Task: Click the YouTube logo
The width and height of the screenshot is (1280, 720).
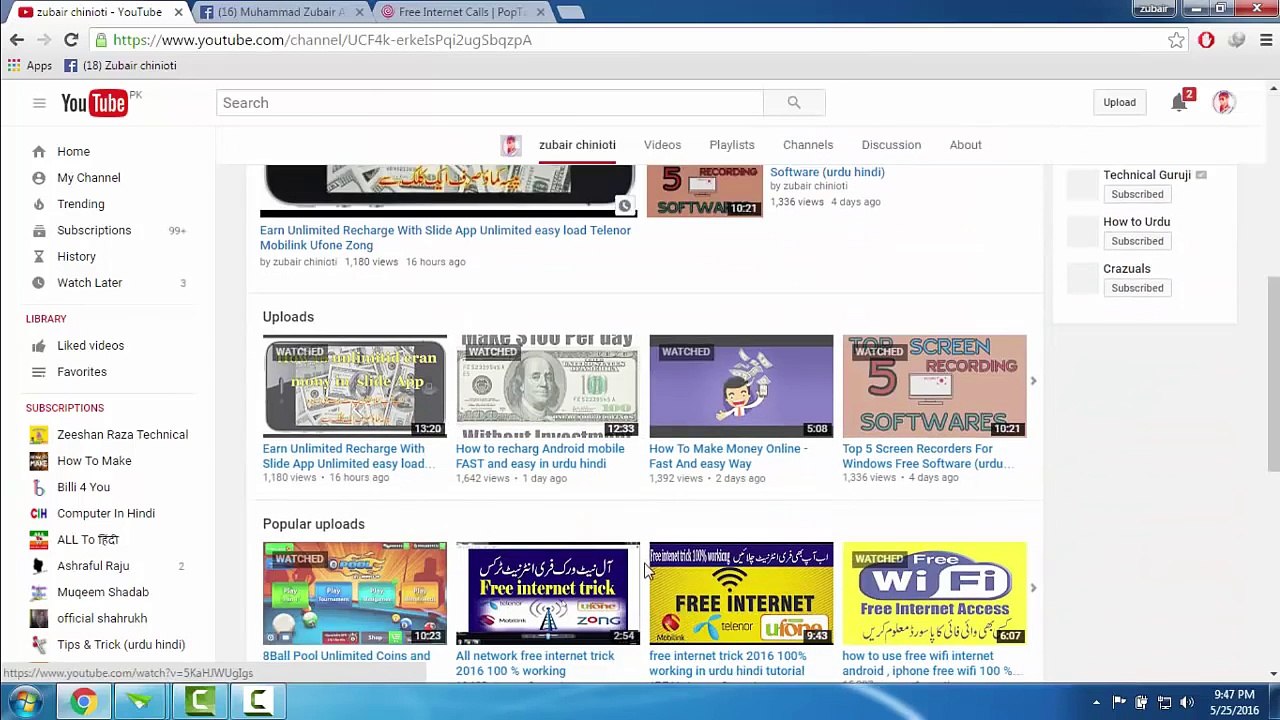Action: tap(94, 103)
